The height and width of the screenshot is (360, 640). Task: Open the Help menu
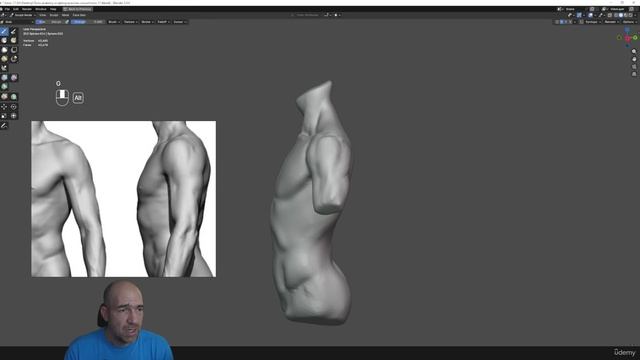[53, 9]
